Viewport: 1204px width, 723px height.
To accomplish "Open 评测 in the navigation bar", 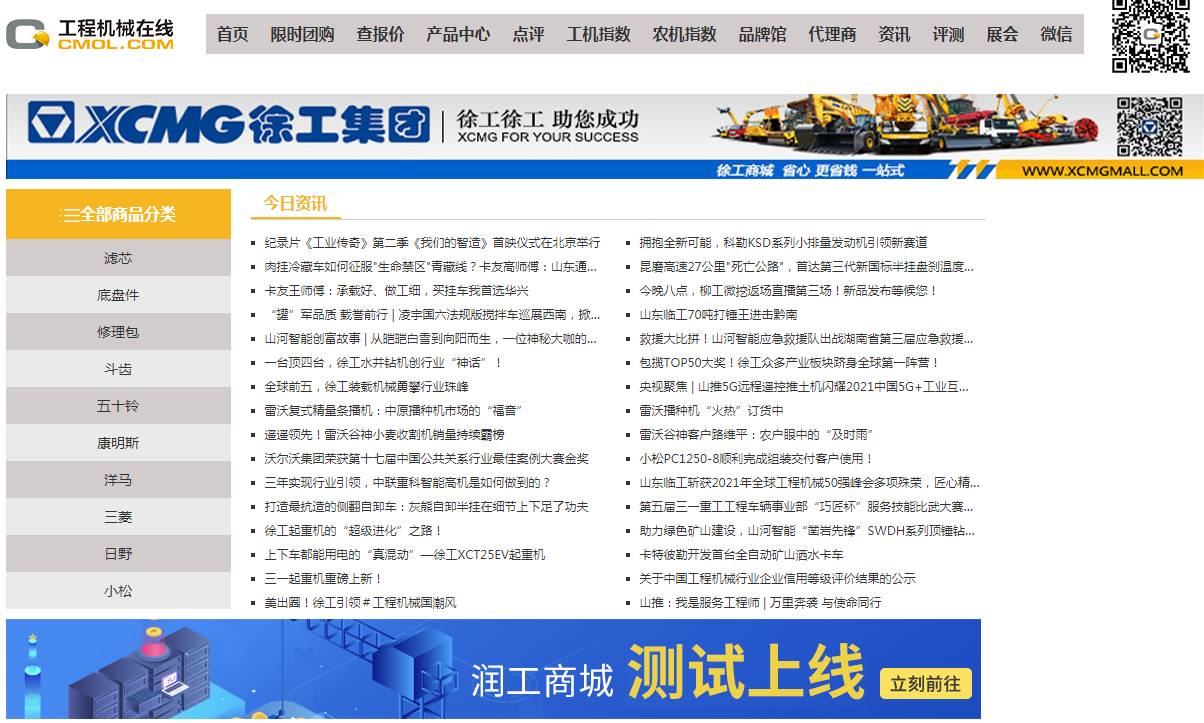I will click(948, 34).
